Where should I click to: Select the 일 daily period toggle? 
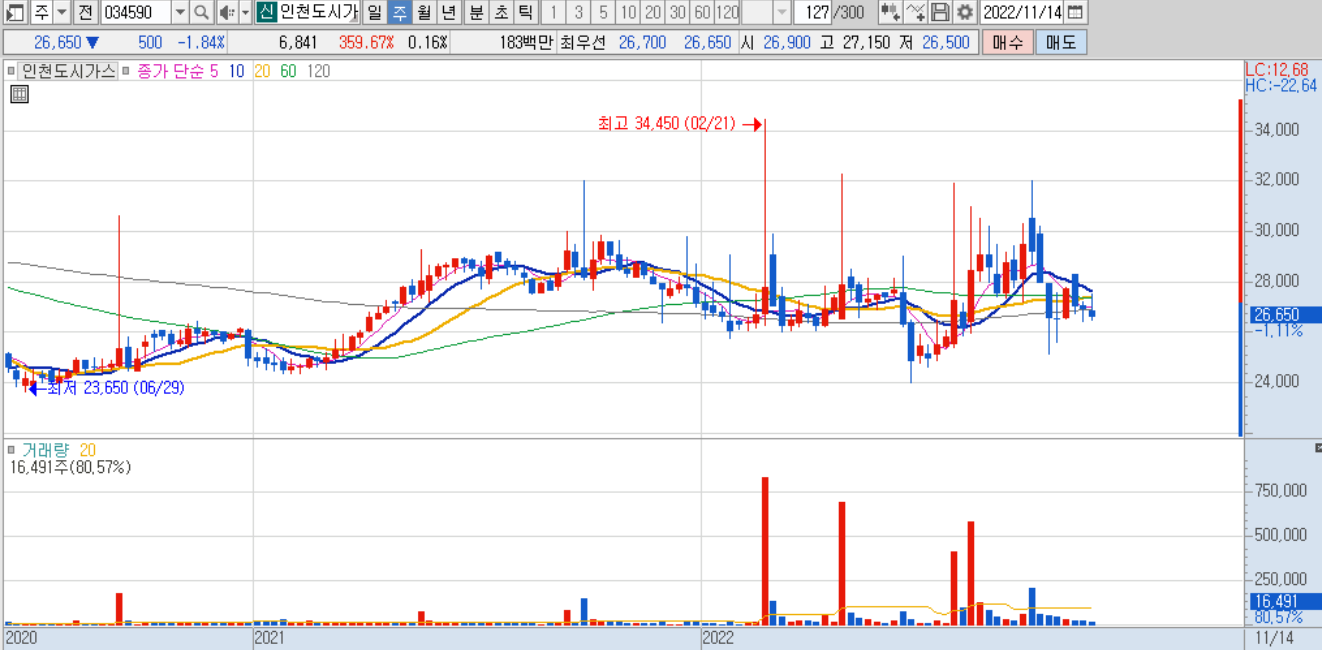pyautogui.click(x=374, y=12)
